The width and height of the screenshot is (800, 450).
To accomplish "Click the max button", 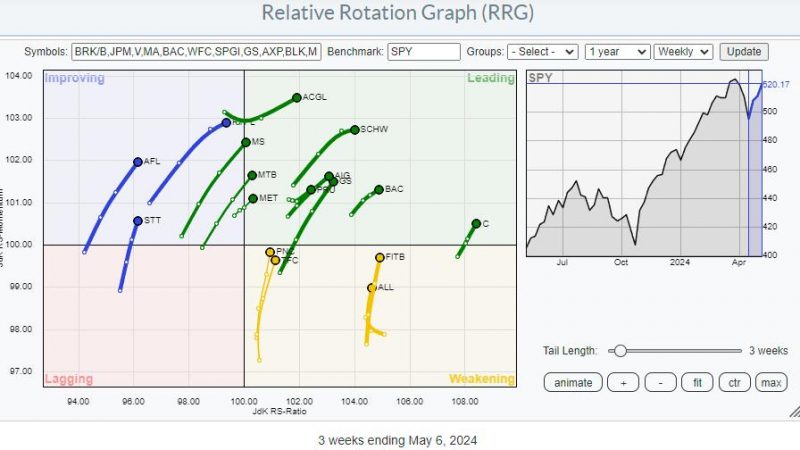I will [x=771, y=383].
